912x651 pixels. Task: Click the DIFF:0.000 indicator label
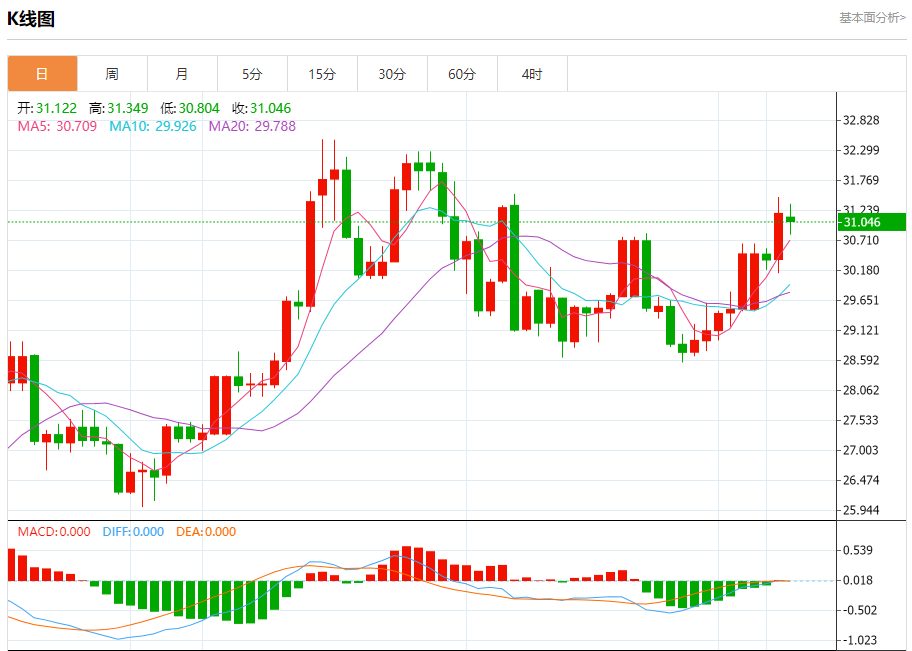pyautogui.click(x=133, y=532)
